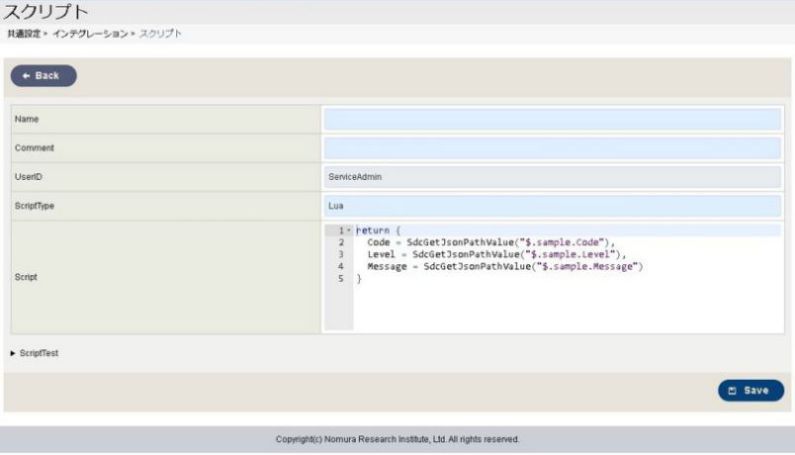Select line number 4 in the editor gutter
Screen dimensions: 795x455
[341, 266]
